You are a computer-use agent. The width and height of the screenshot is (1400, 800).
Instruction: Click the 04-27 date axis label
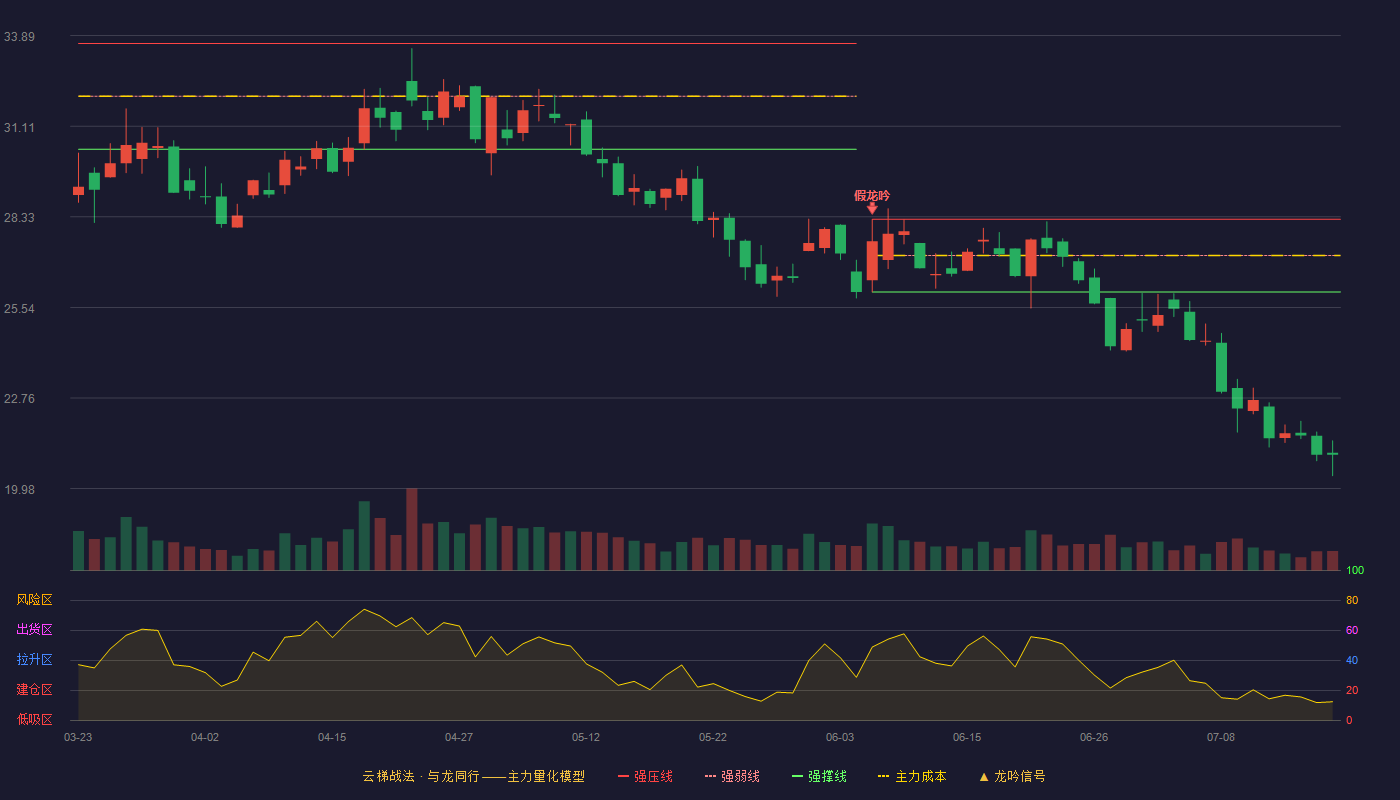coord(459,737)
